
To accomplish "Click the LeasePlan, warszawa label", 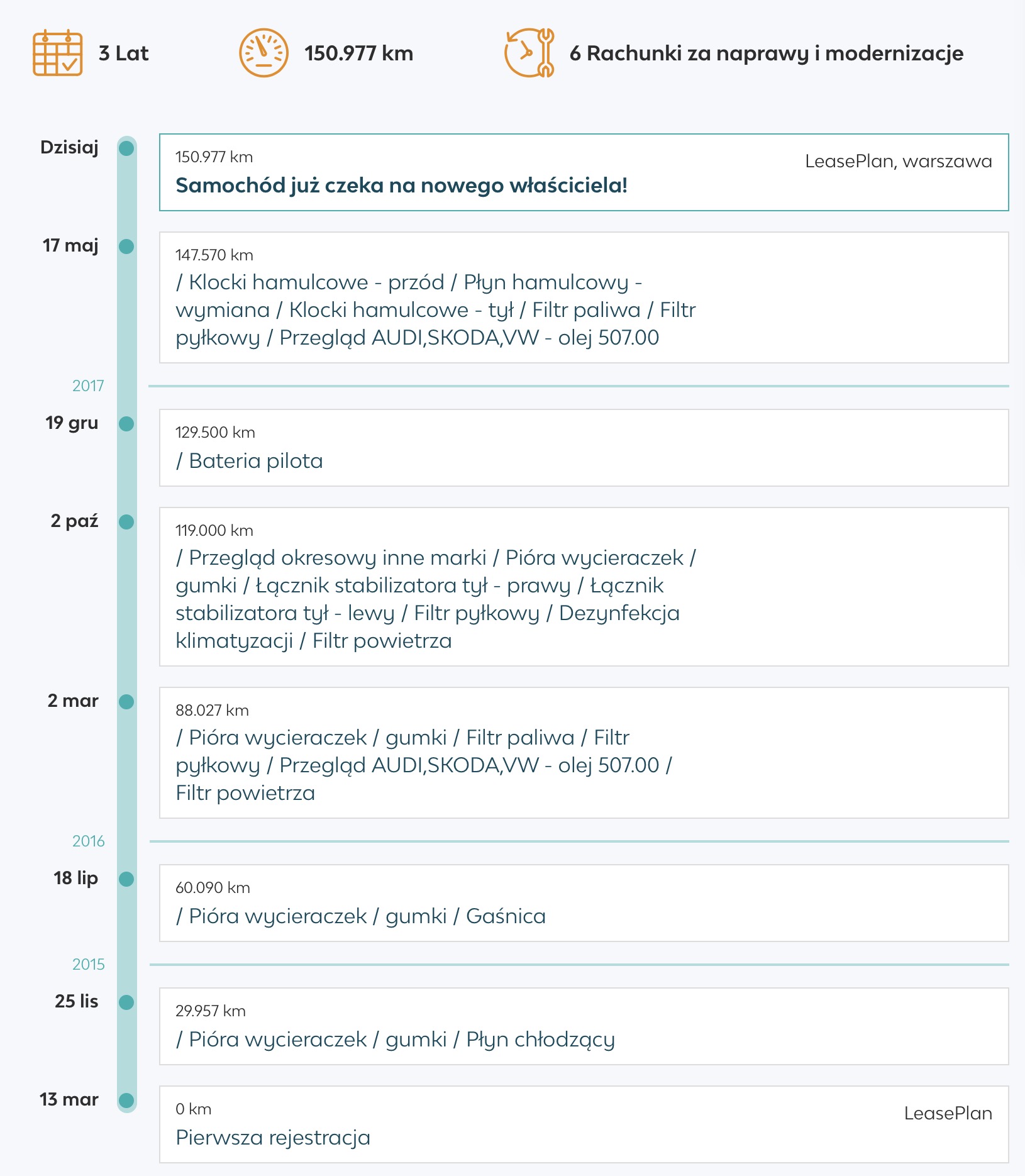I will (x=899, y=162).
